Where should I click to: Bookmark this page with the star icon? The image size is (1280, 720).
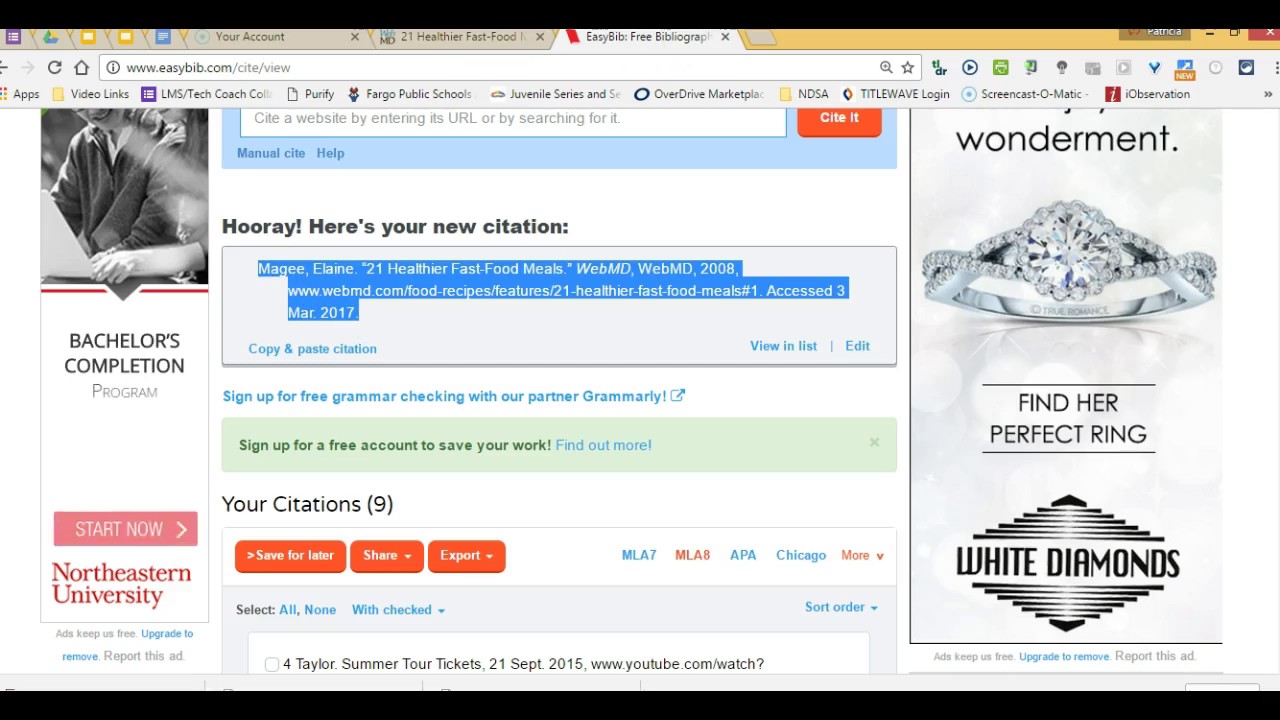(x=908, y=68)
